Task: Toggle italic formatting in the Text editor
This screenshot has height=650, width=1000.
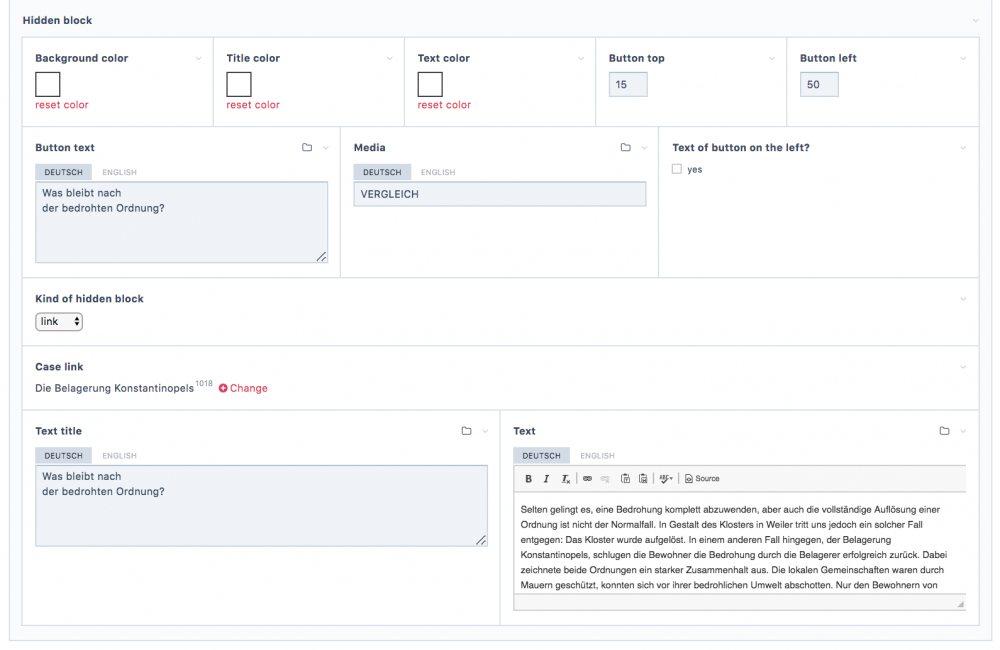Action: 546,479
